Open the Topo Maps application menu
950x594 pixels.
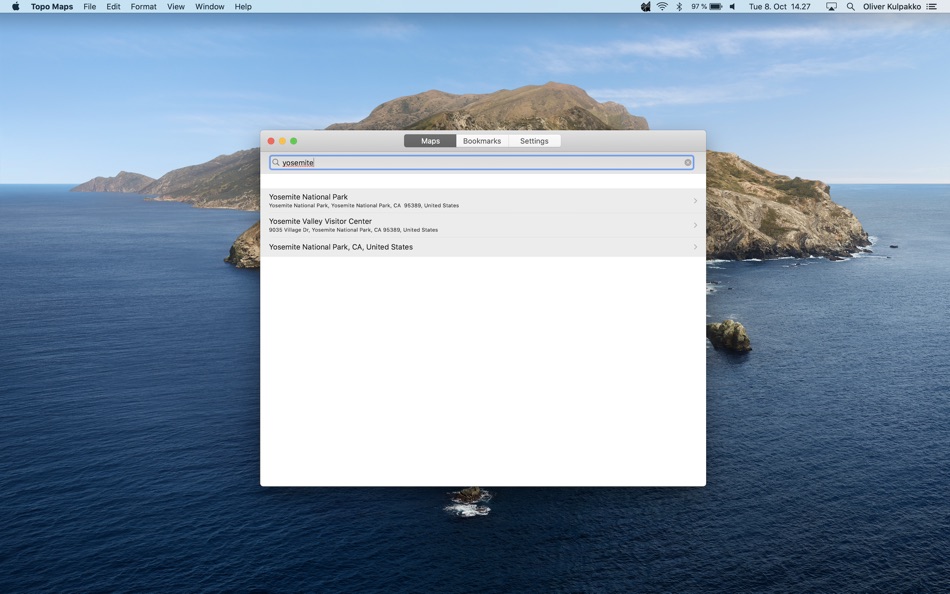click(52, 7)
